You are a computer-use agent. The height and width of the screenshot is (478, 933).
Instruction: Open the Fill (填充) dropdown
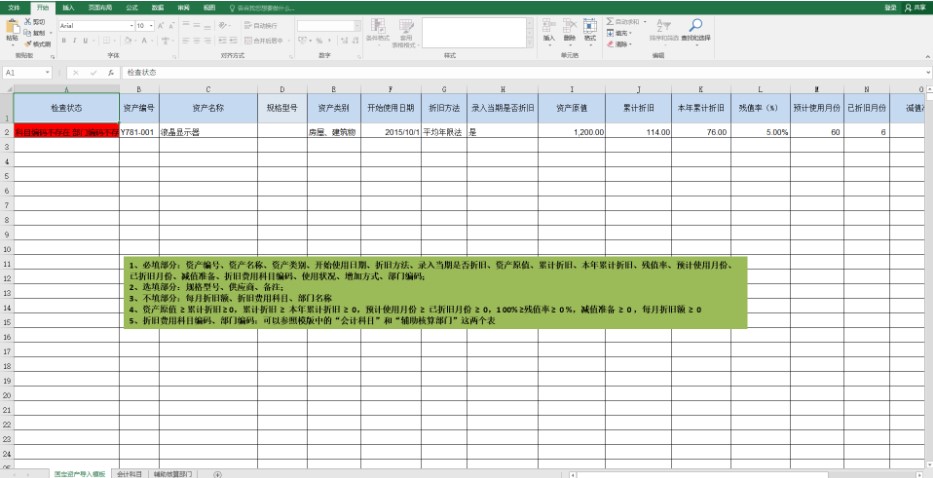pos(619,33)
